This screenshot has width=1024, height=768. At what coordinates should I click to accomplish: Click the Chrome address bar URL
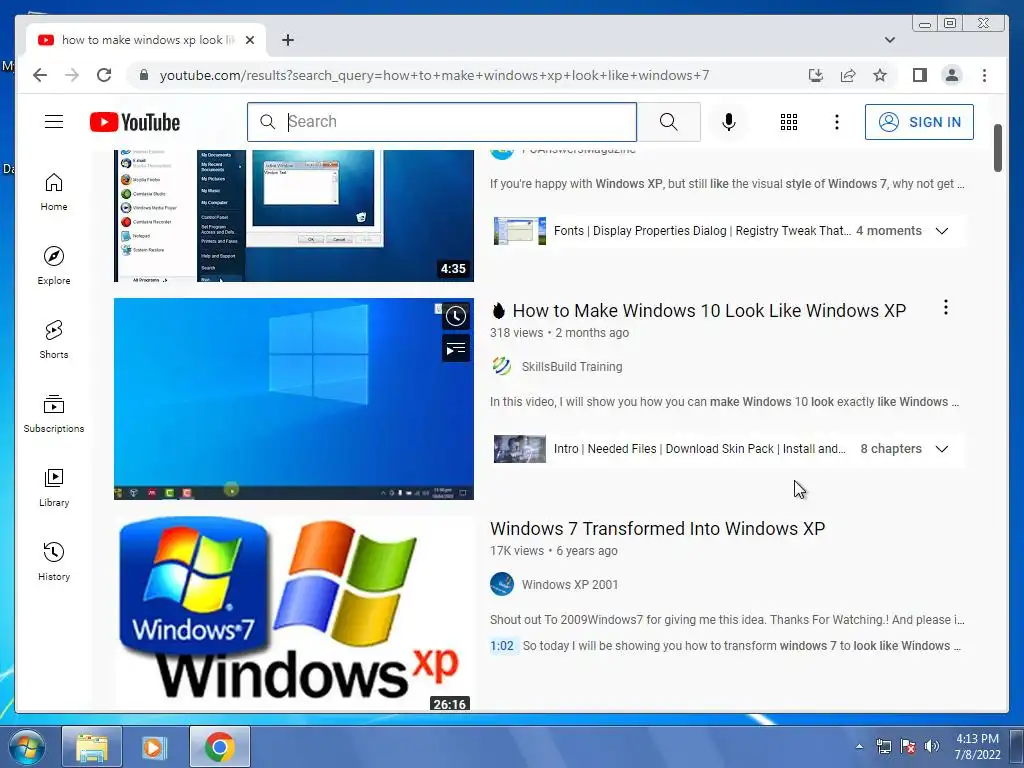[434, 75]
